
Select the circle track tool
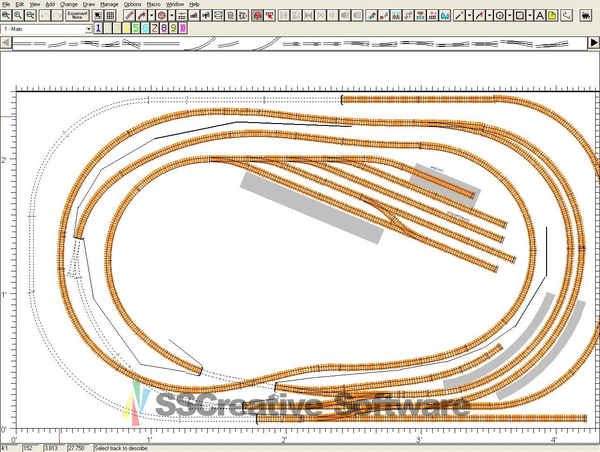[x=161, y=16]
